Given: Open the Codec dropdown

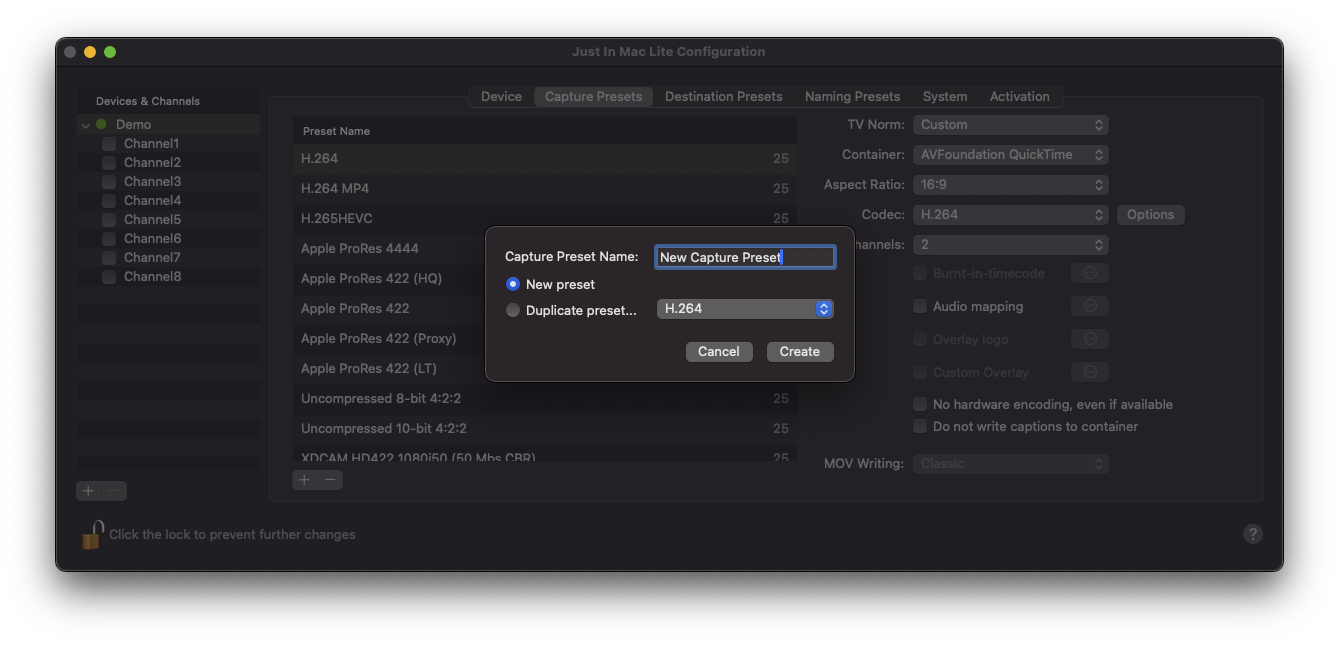Looking at the screenshot, I should (x=1010, y=215).
